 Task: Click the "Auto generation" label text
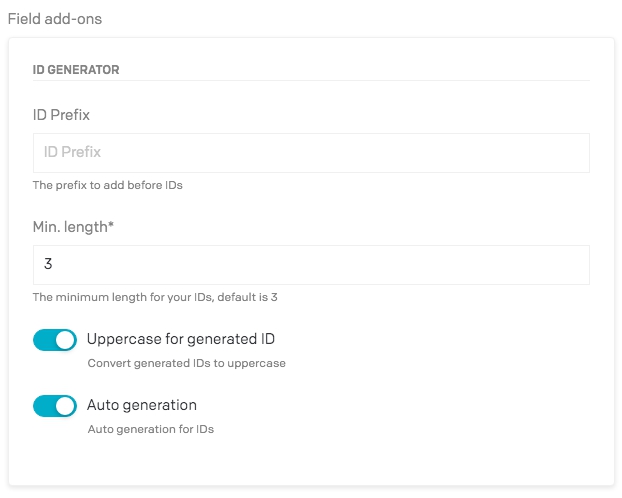(x=142, y=405)
